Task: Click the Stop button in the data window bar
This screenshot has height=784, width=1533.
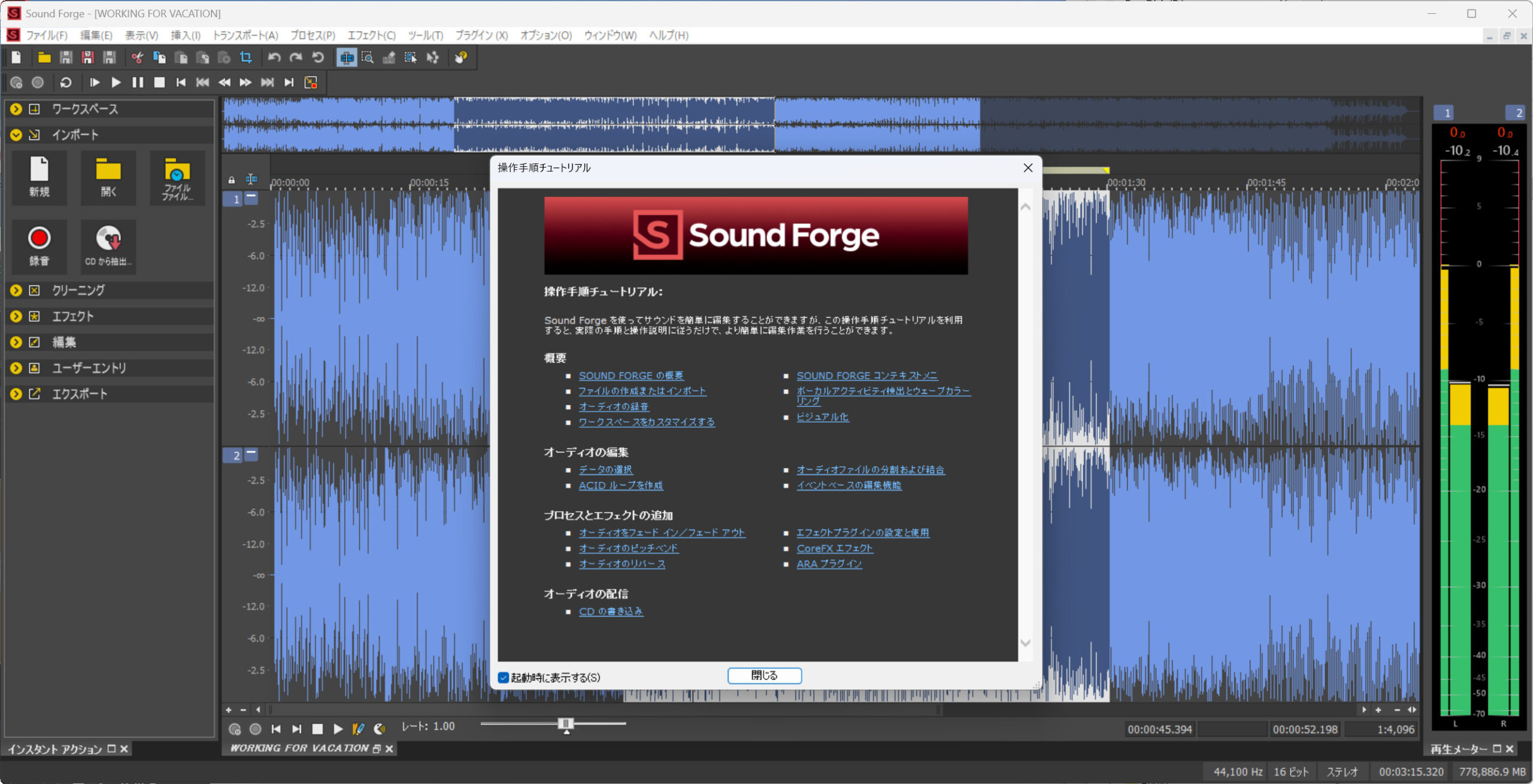Action: 317,728
